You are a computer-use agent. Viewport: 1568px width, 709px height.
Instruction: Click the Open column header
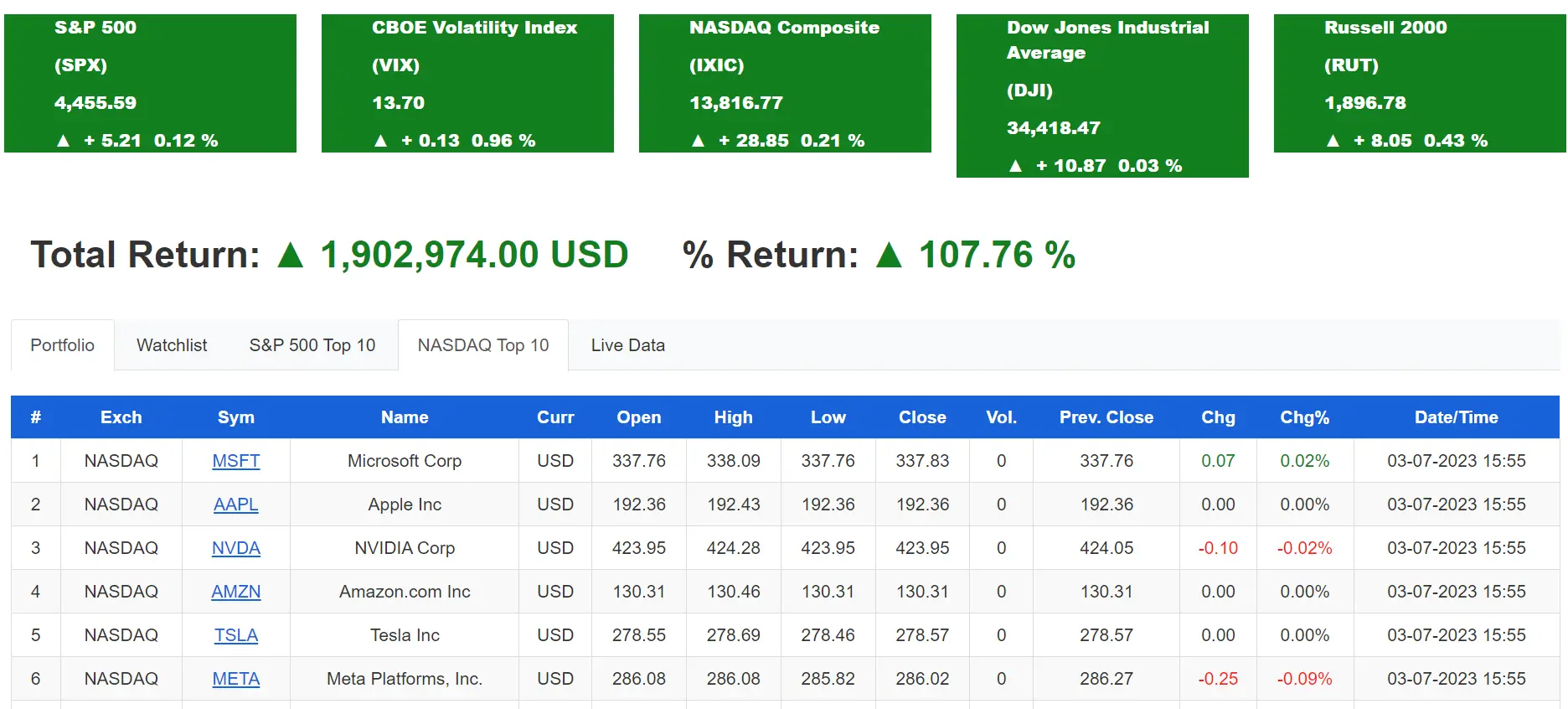tap(639, 417)
